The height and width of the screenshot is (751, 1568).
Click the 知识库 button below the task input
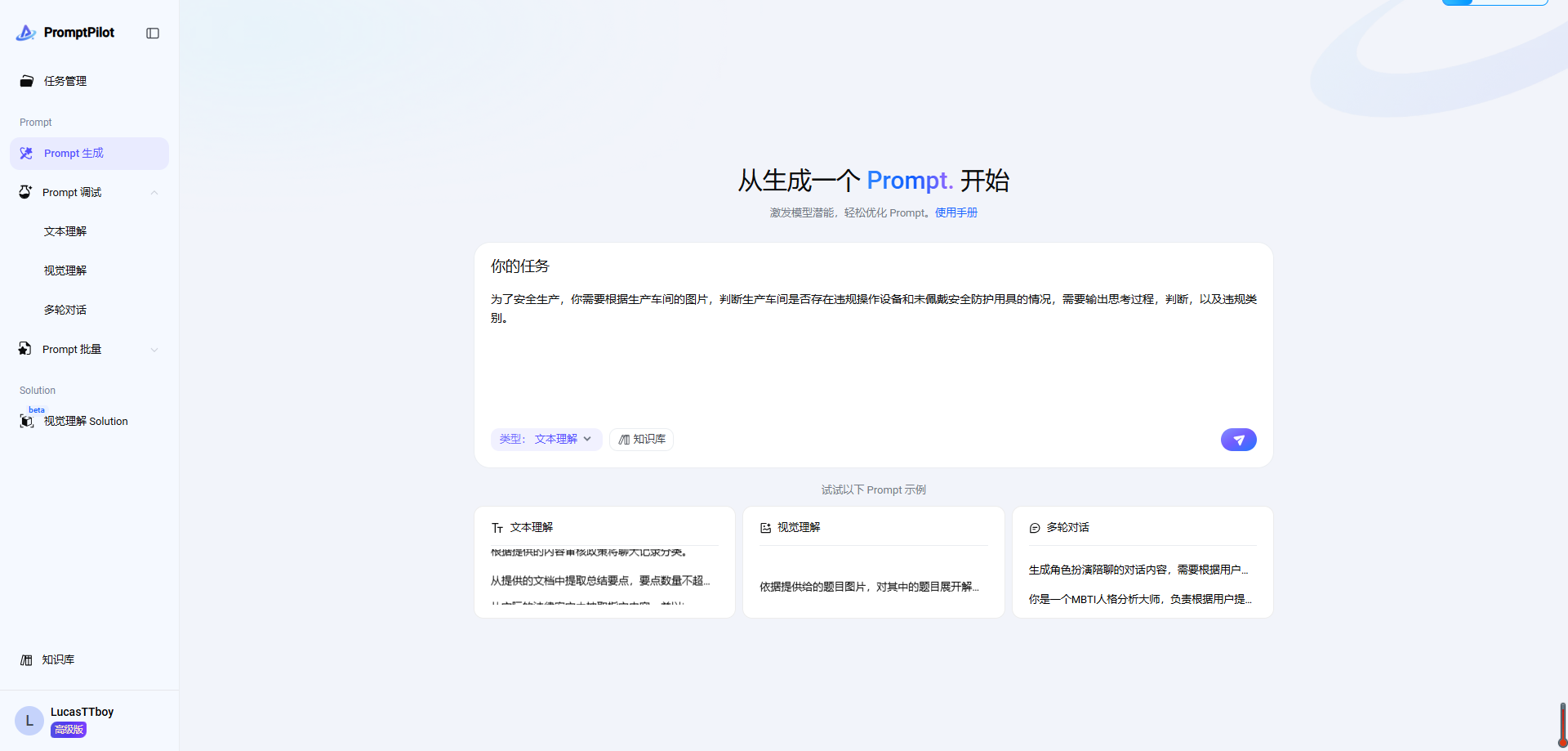point(642,440)
